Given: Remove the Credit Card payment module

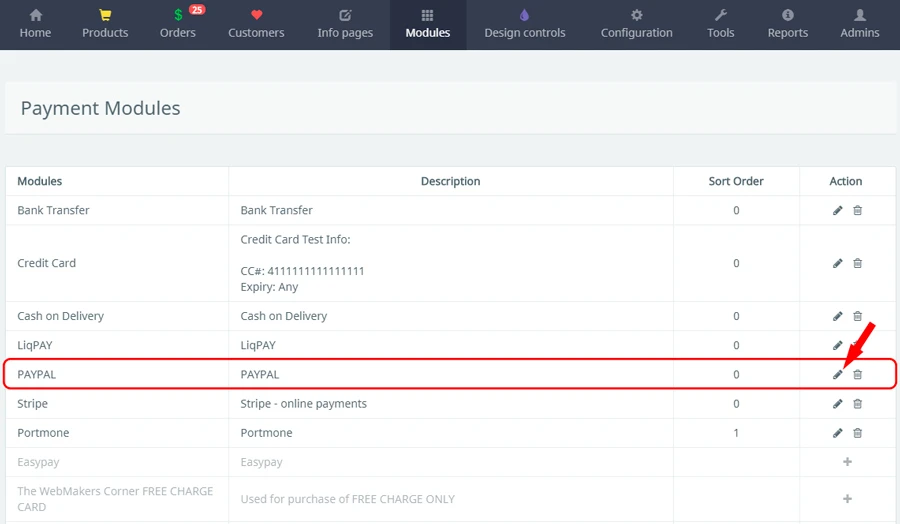Looking at the screenshot, I should coord(857,263).
